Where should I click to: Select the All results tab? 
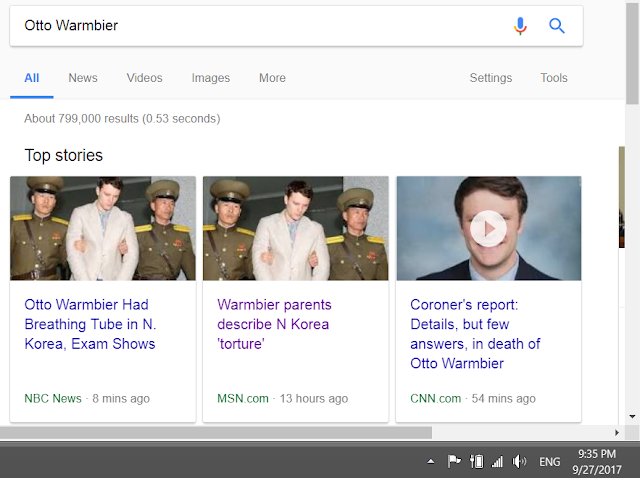(32, 78)
